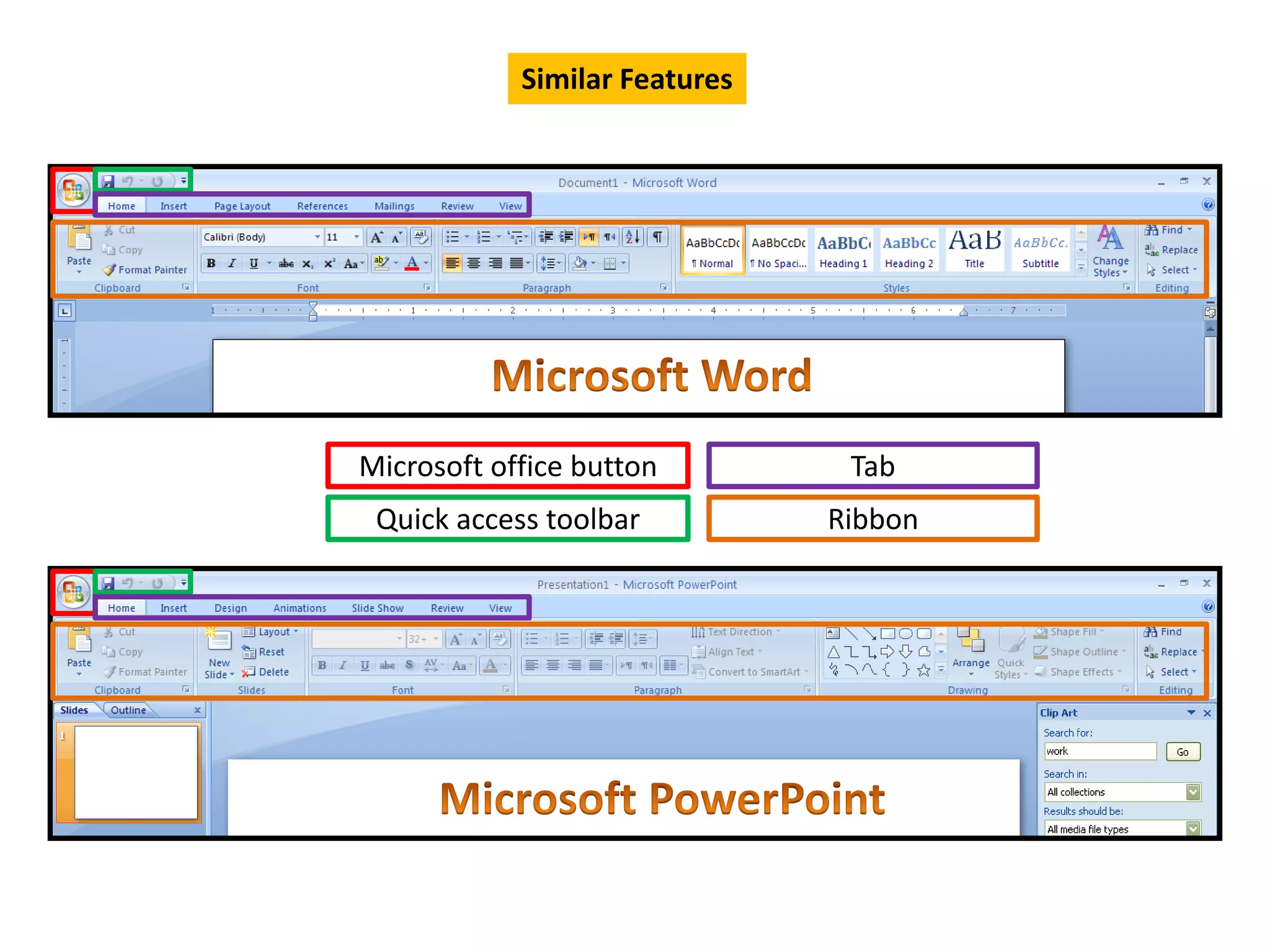Switch to Outline tab in PowerPoint pane
Screen dimensions: 1270x952
(x=128, y=710)
